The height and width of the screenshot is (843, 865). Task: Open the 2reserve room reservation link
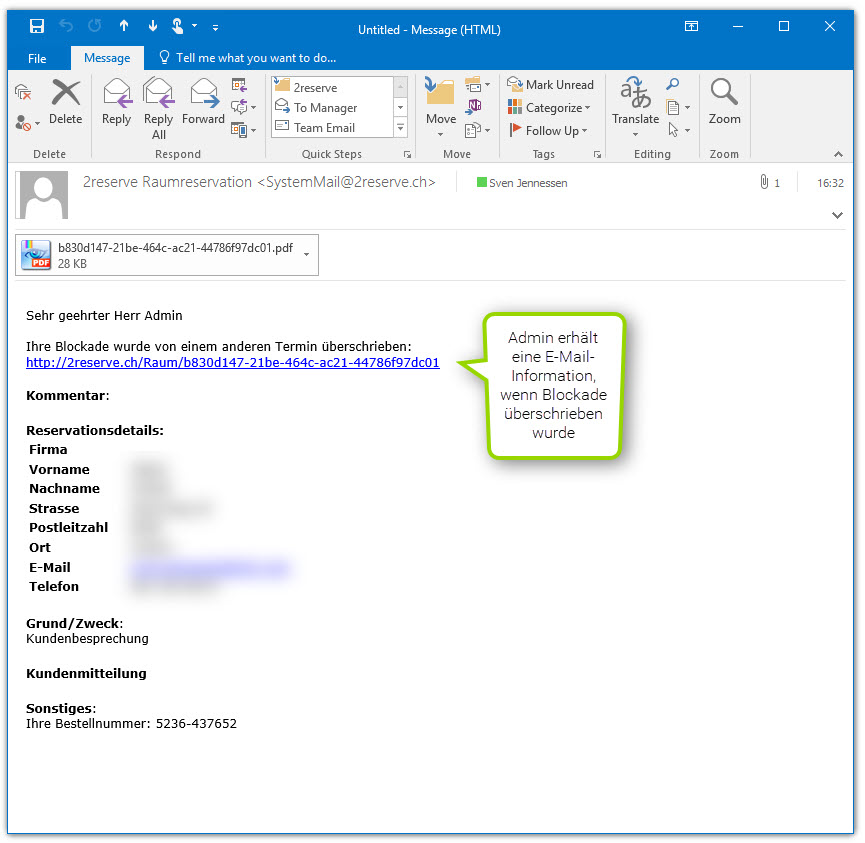233,362
